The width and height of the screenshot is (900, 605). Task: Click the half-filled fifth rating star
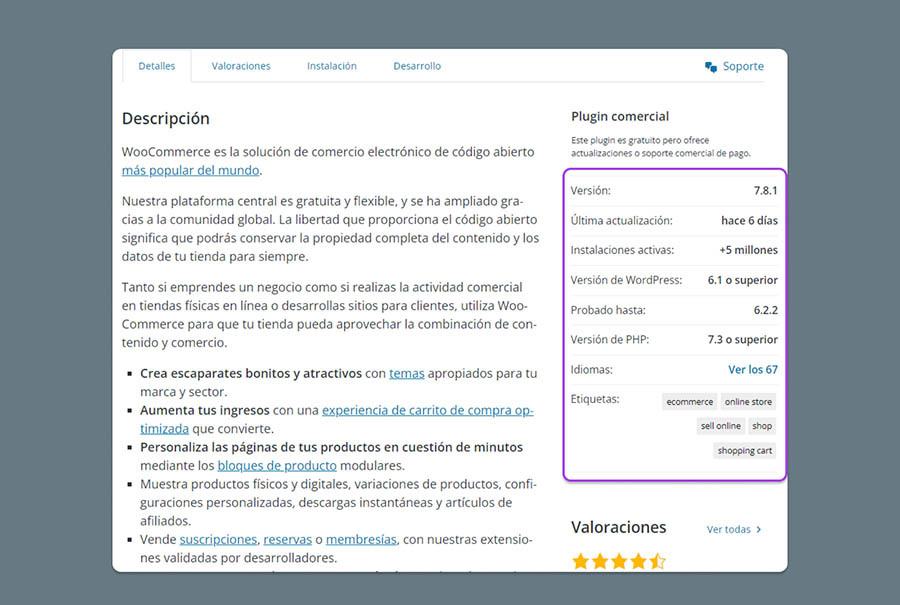point(657,562)
